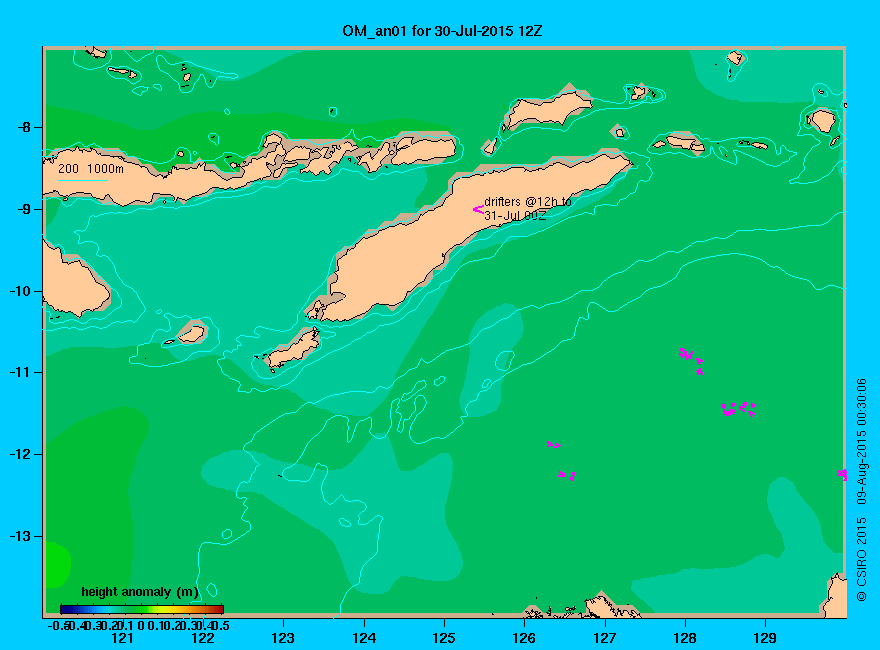Click the -11 latitude axis label
The image size is (880, 650).
[20, 372]
